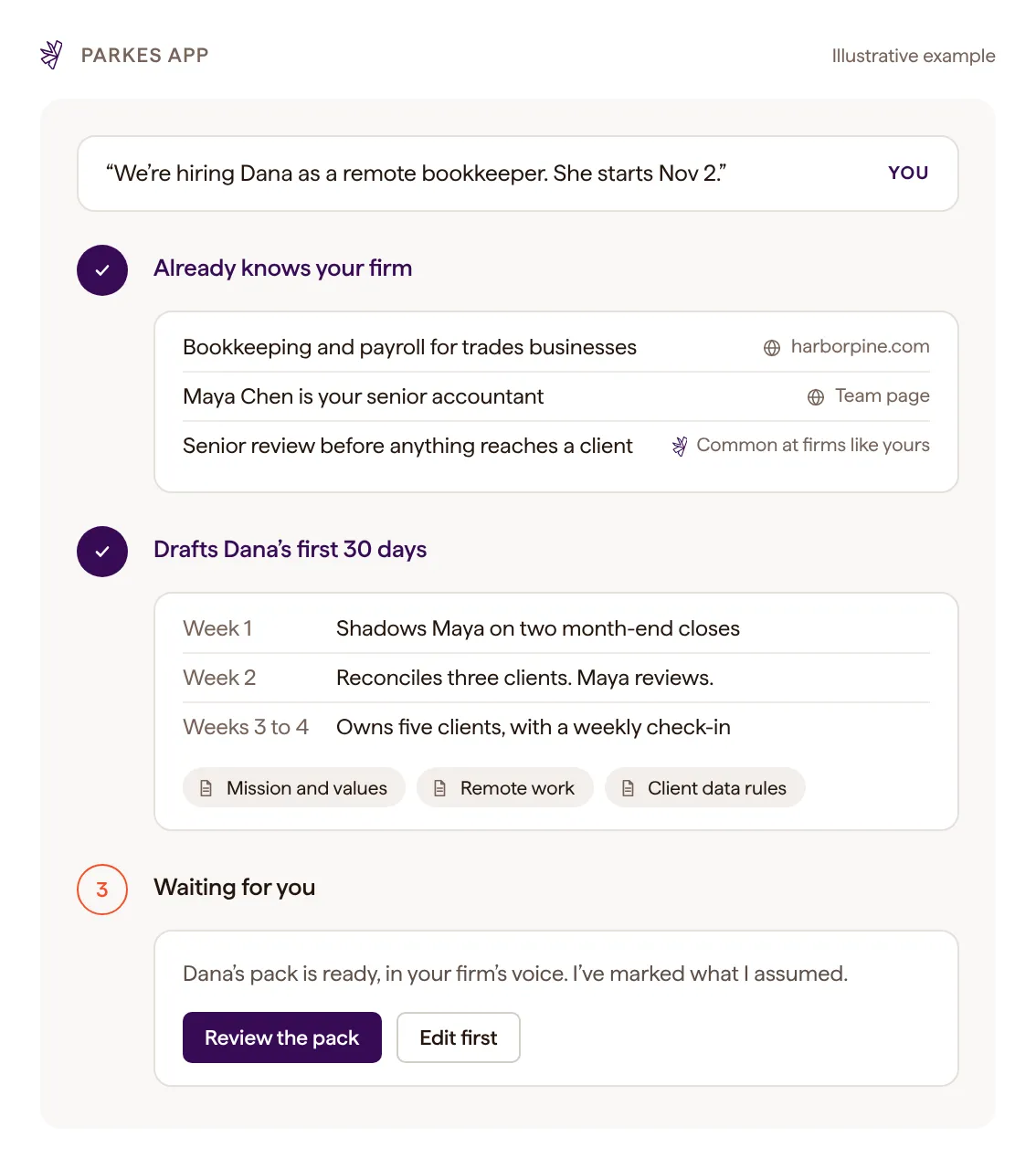This screenshot has width=1036, height=1169.
Task: Select the Weeks 3 to 4 row
Action: point(556,727)
